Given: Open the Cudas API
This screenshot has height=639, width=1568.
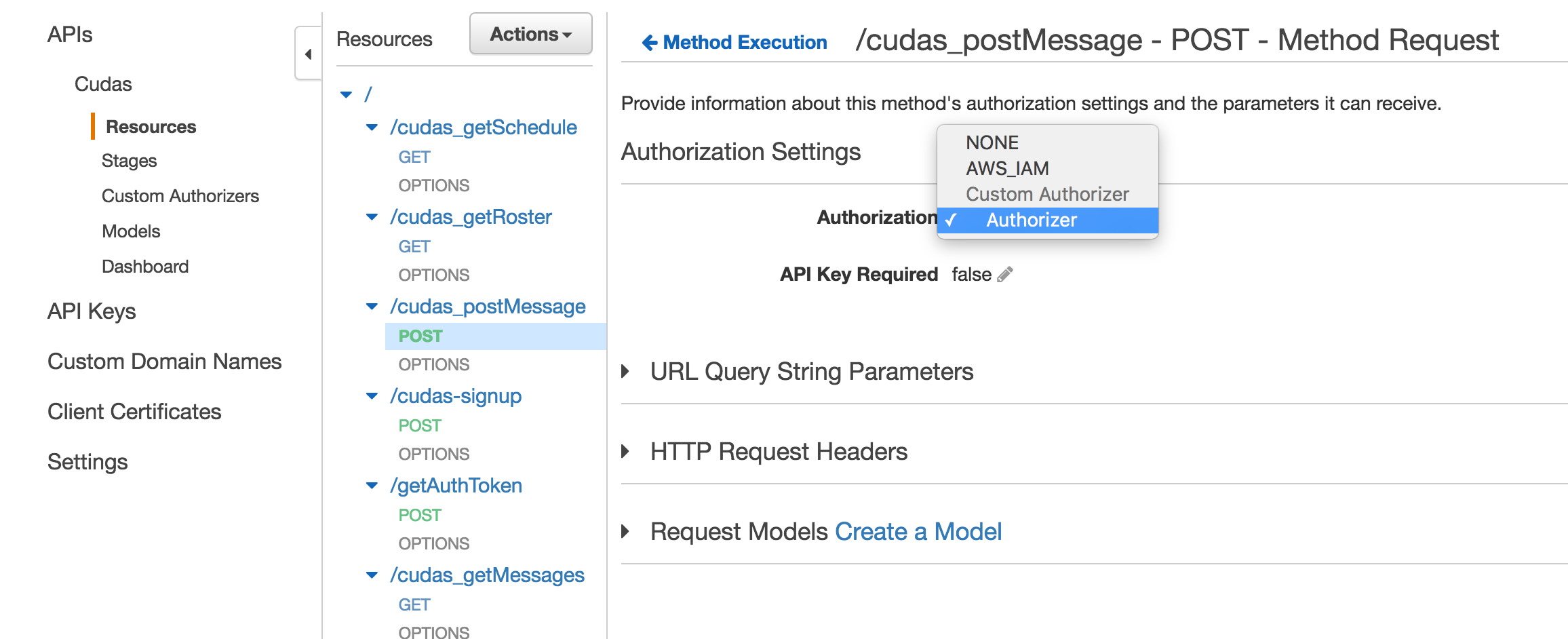Looking at the screenshot, I should 103,84.
